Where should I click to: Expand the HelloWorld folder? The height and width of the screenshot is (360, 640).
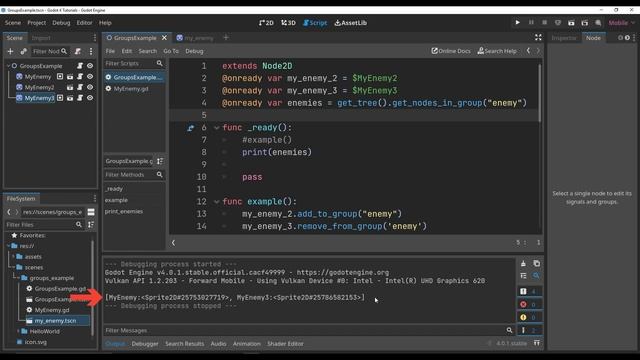18,331
